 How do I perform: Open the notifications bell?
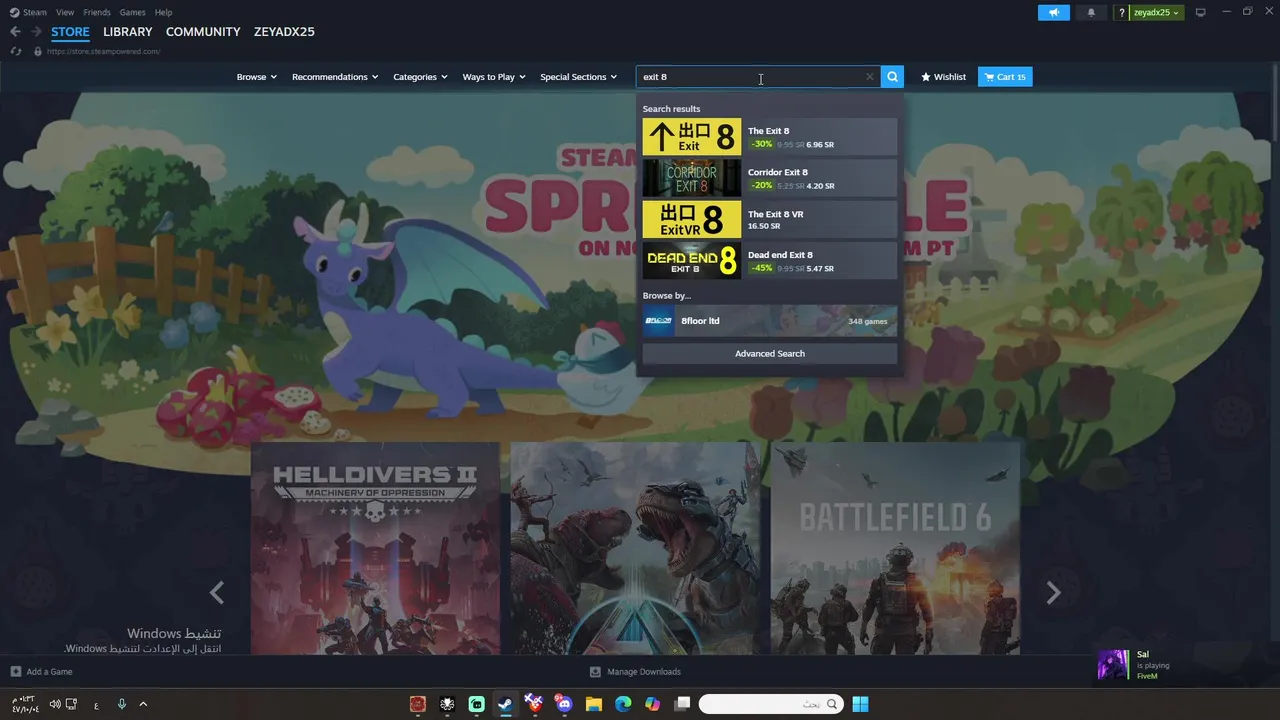(1091, 12)
